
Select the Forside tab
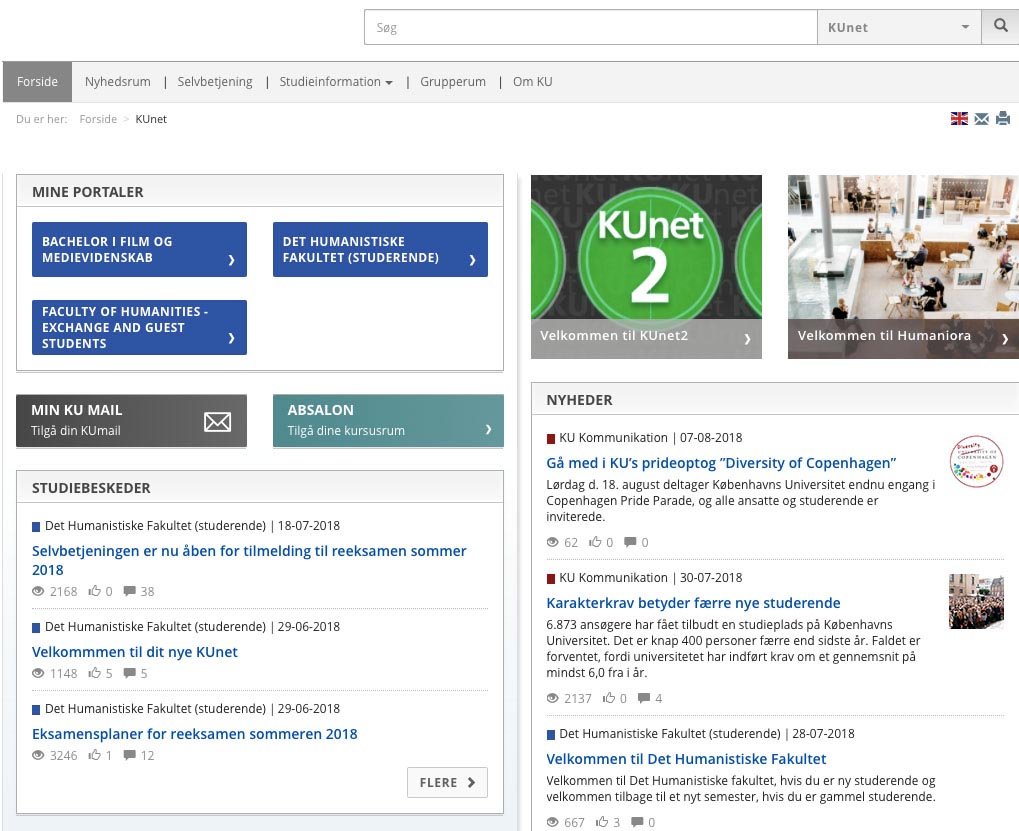[37, 82]
